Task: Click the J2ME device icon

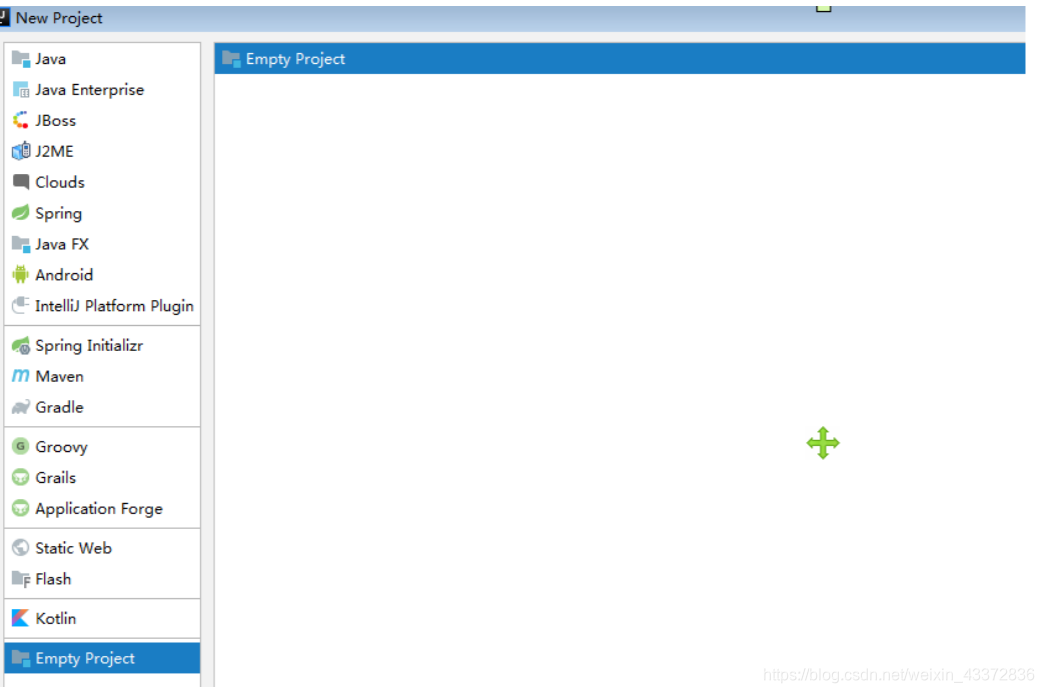Action: (x=21, y=151)
